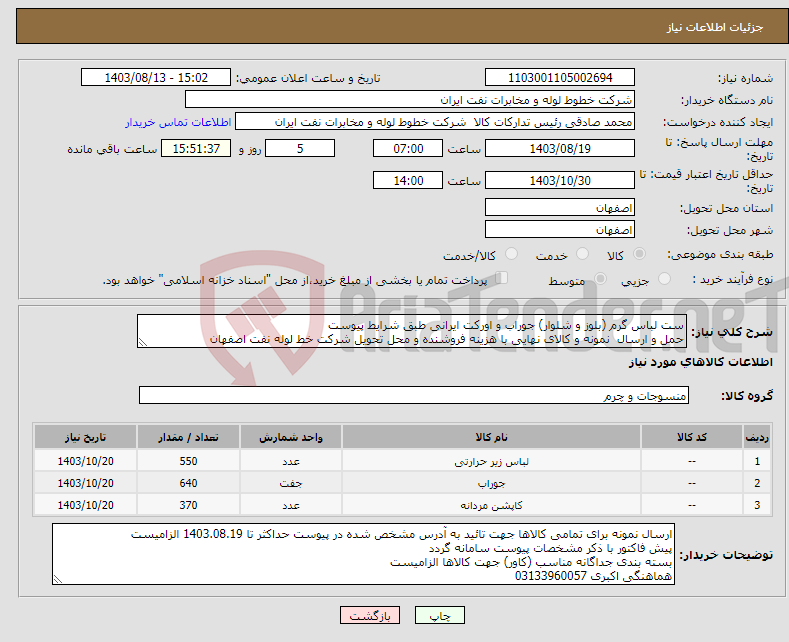
Task: Click quantity cell 640
Action: click(x=188, y=483)
